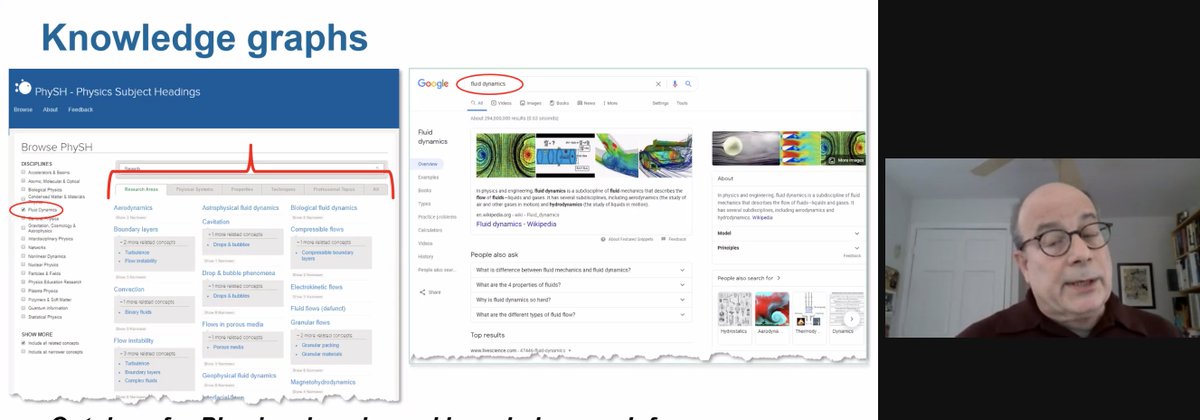Check the Statistical Physics discipline
Image resolution: width=1200 pixels, height=420 pixels.
coord(23,317)
